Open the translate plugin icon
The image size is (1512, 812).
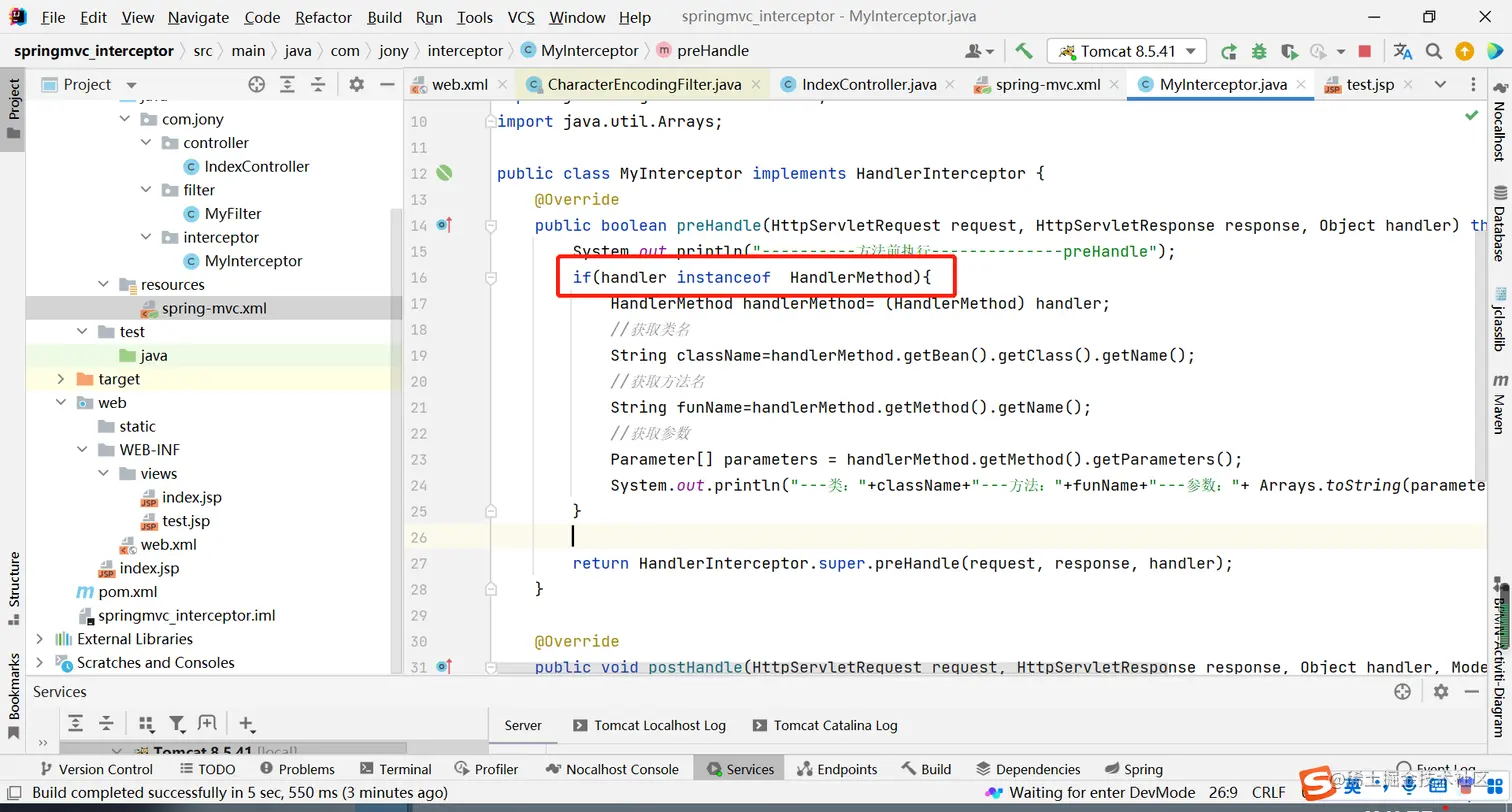[1403, 51]
